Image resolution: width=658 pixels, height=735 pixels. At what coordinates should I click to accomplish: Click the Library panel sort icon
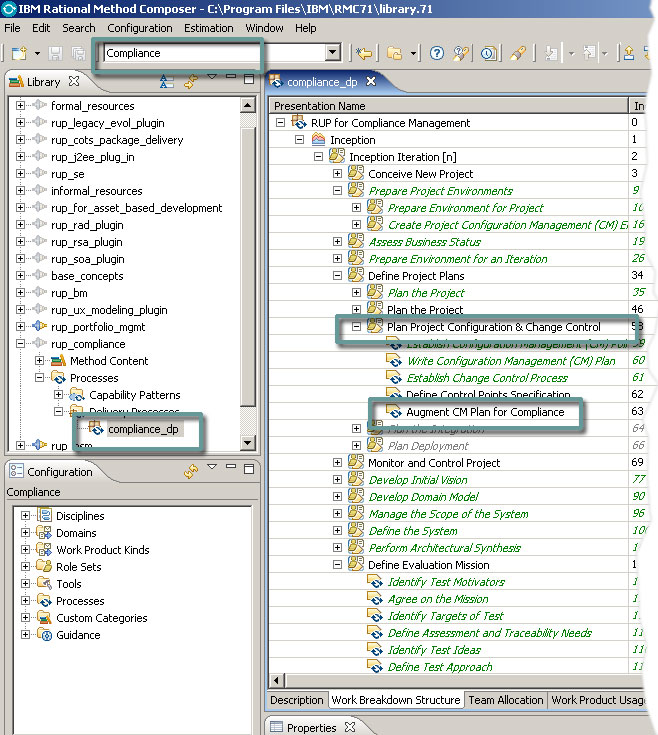point(166,81)
